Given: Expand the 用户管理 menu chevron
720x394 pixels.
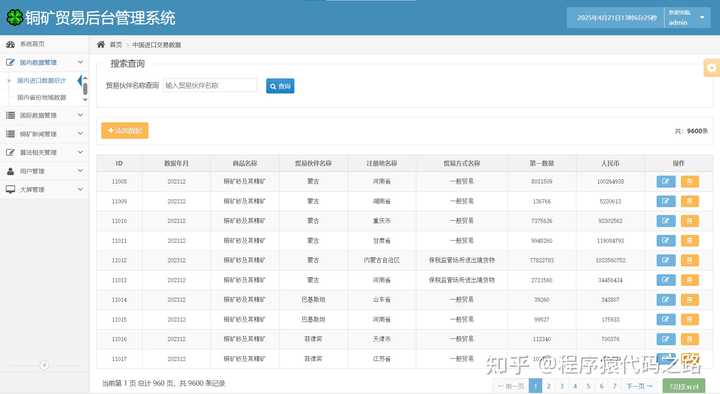Looking at the screenshot, I should coord(80,171).
